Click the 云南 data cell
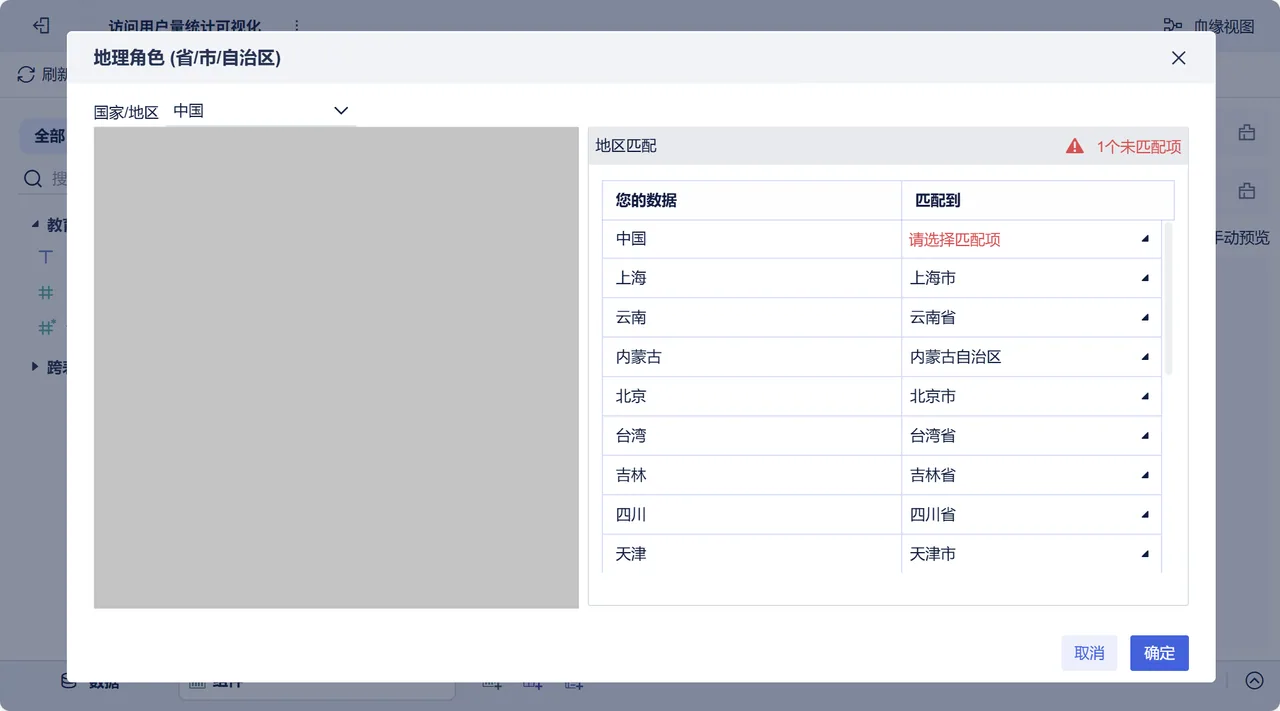This screenshot has width=1280, height=711. (x=751, y=318)
